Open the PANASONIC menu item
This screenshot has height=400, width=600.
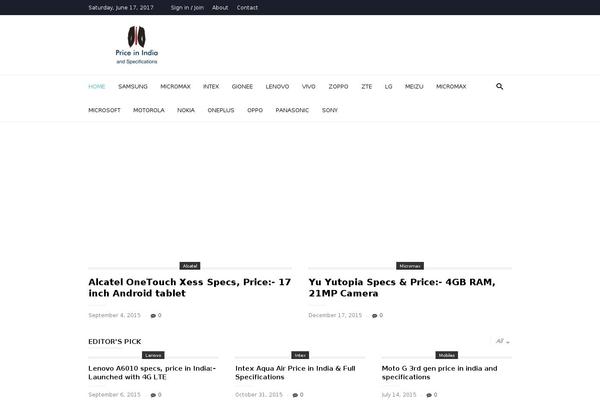tap(292, 110)
